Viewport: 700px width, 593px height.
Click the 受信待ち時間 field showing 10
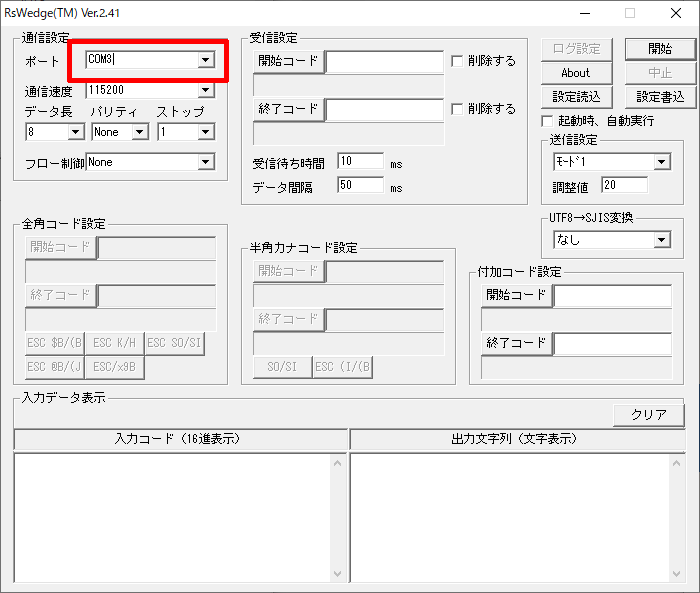pos(361,161)
